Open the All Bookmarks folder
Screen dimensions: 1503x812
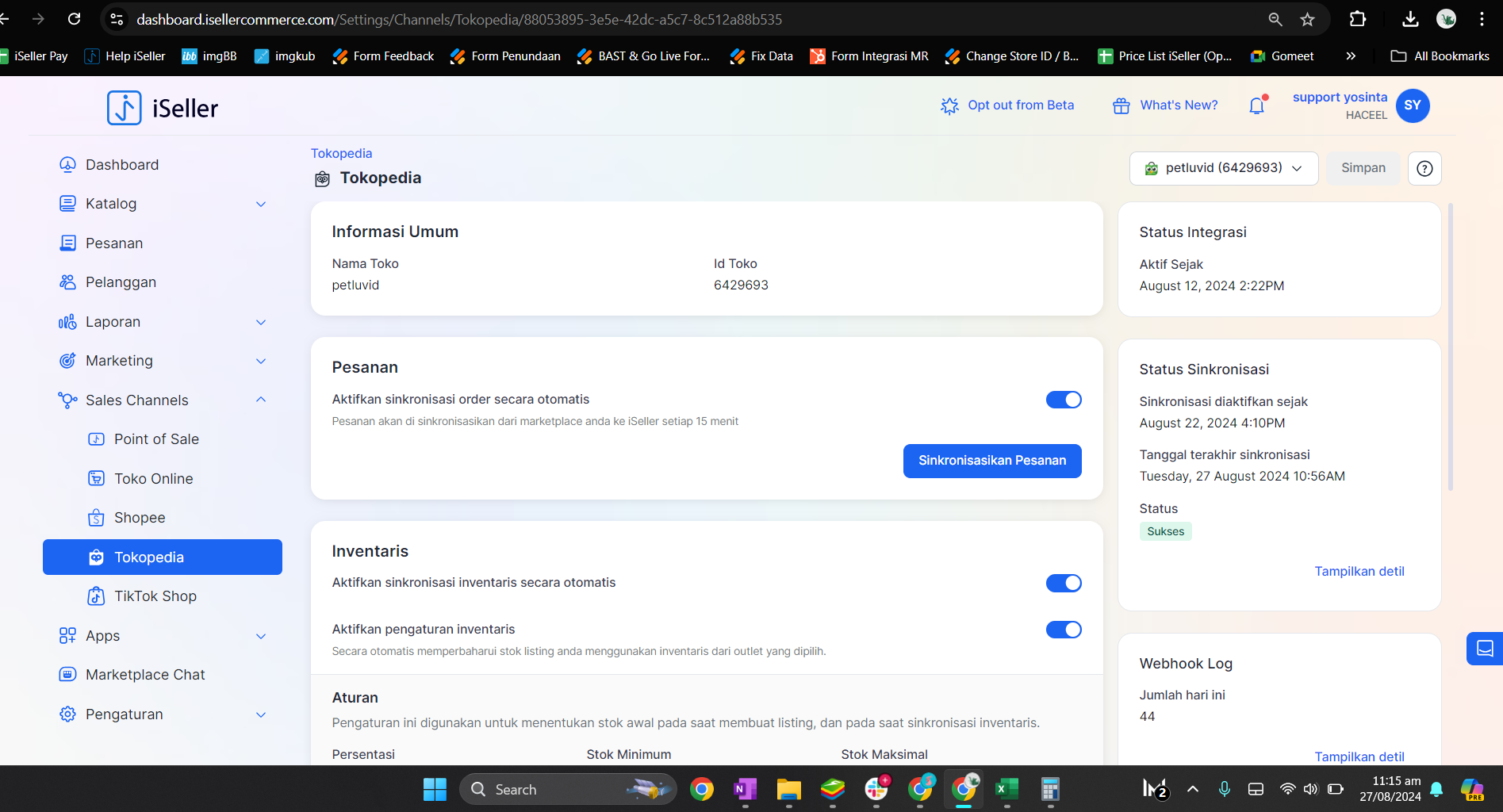pos(1440,56)
